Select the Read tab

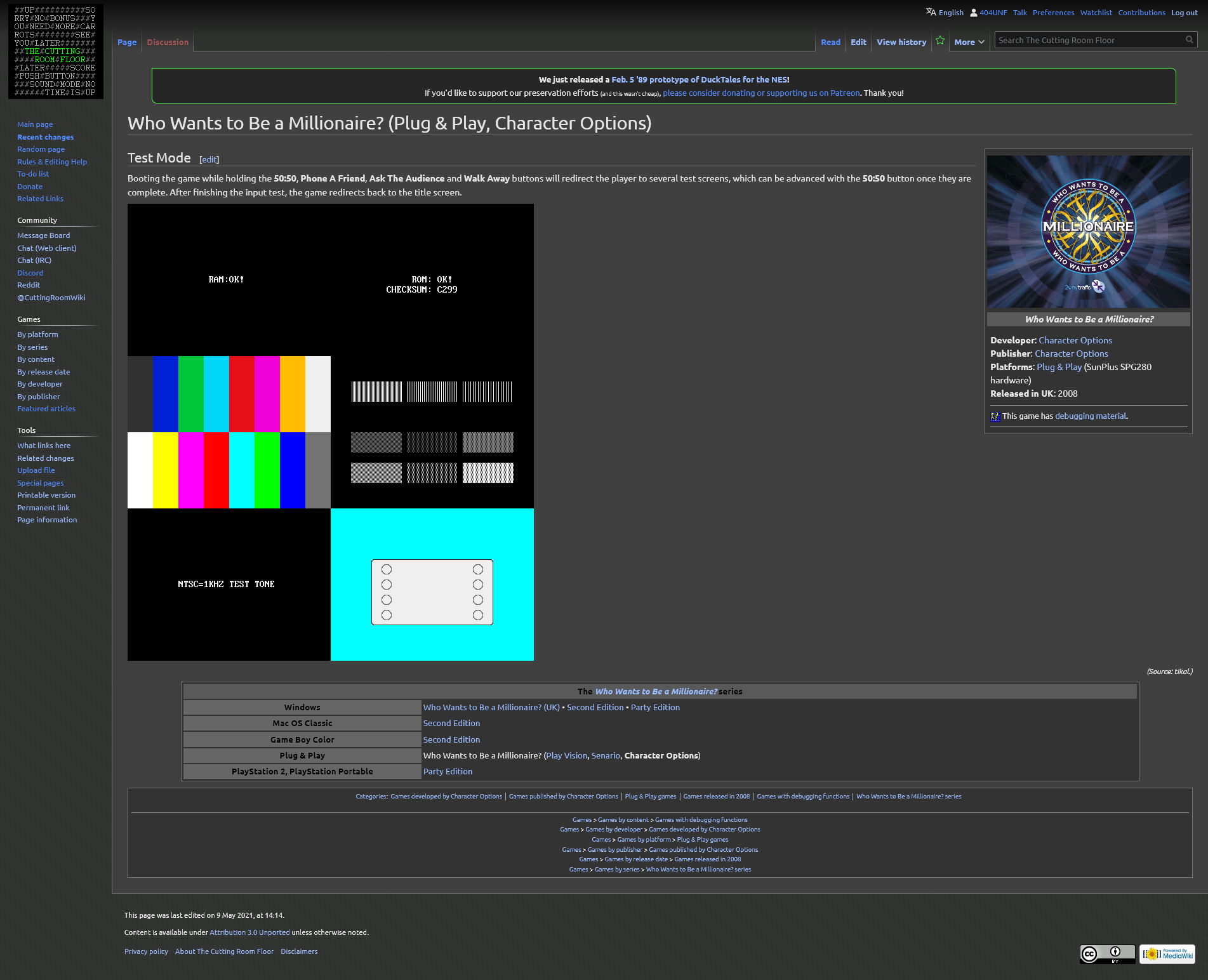[830, 42]
